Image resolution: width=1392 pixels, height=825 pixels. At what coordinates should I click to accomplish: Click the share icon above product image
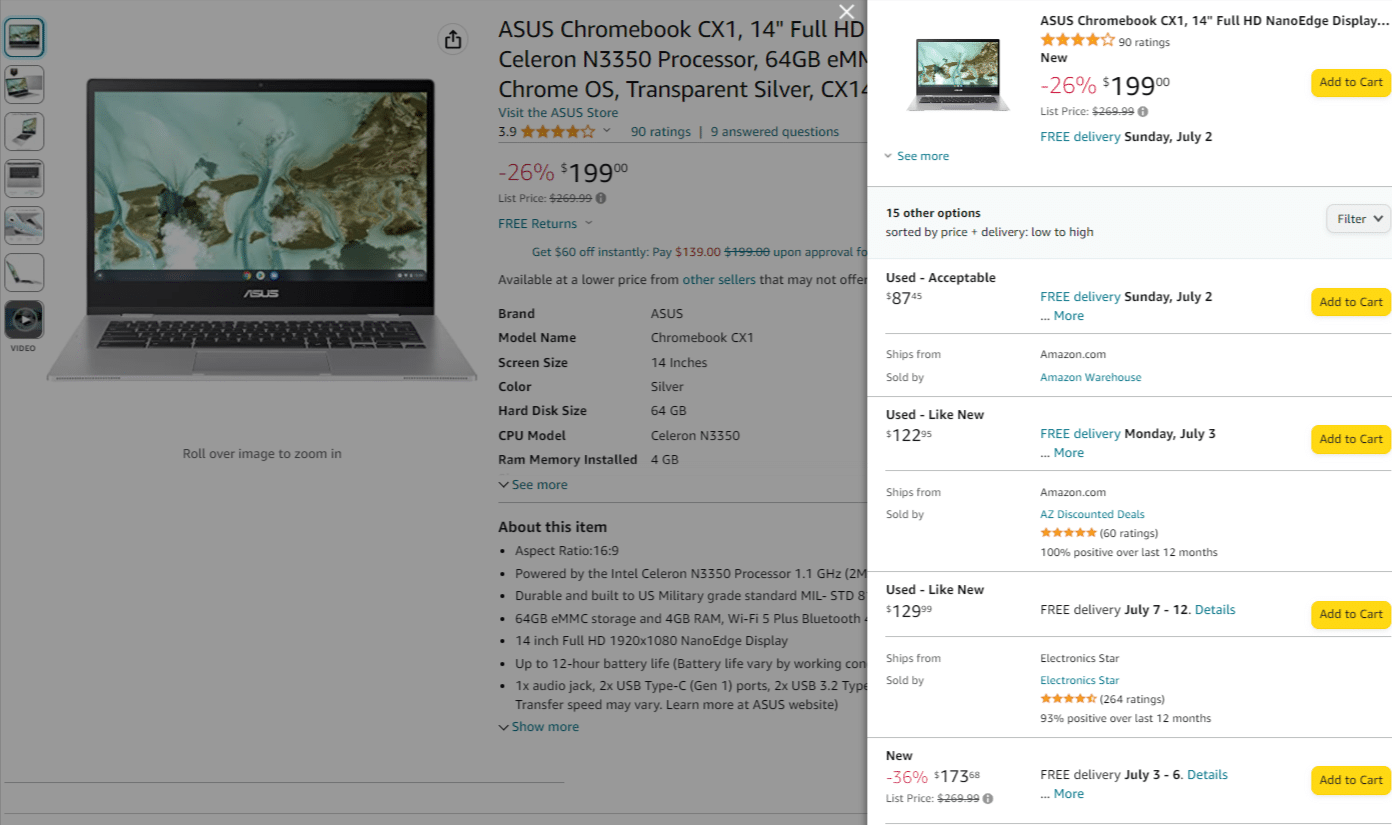pyautogui.click(x=453, y=39)
